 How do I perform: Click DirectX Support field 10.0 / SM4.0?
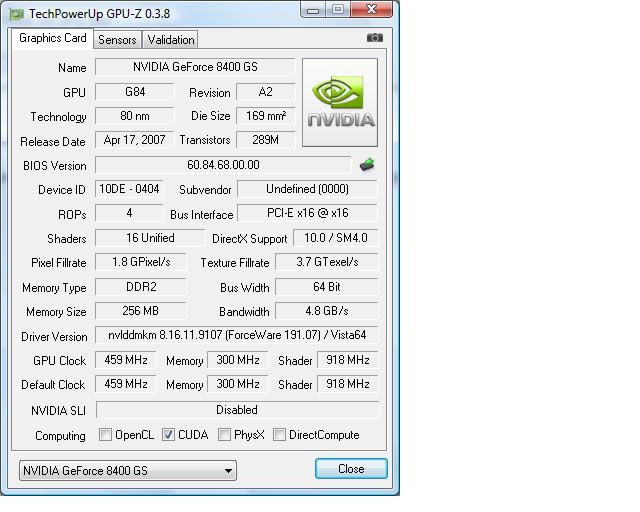click(336, 238)
